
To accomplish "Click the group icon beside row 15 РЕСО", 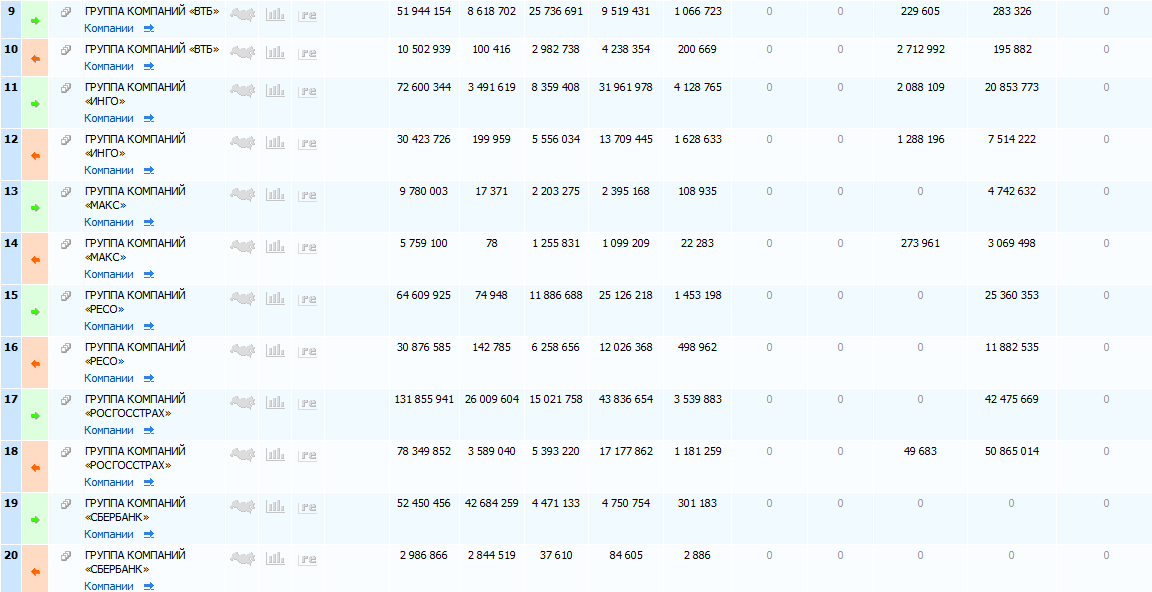I will [66, 296].
